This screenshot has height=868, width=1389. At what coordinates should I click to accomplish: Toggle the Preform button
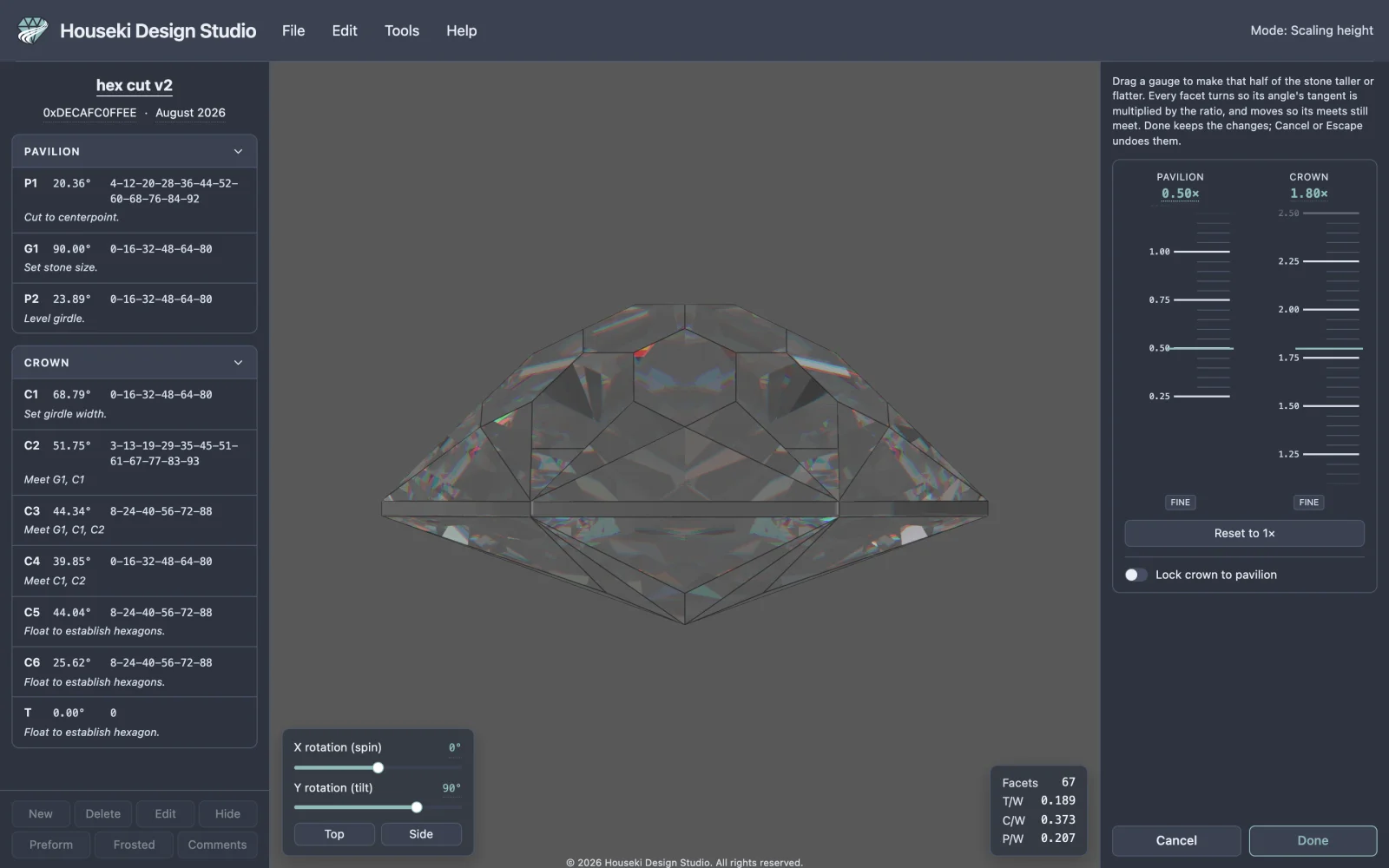click(51, 845)
